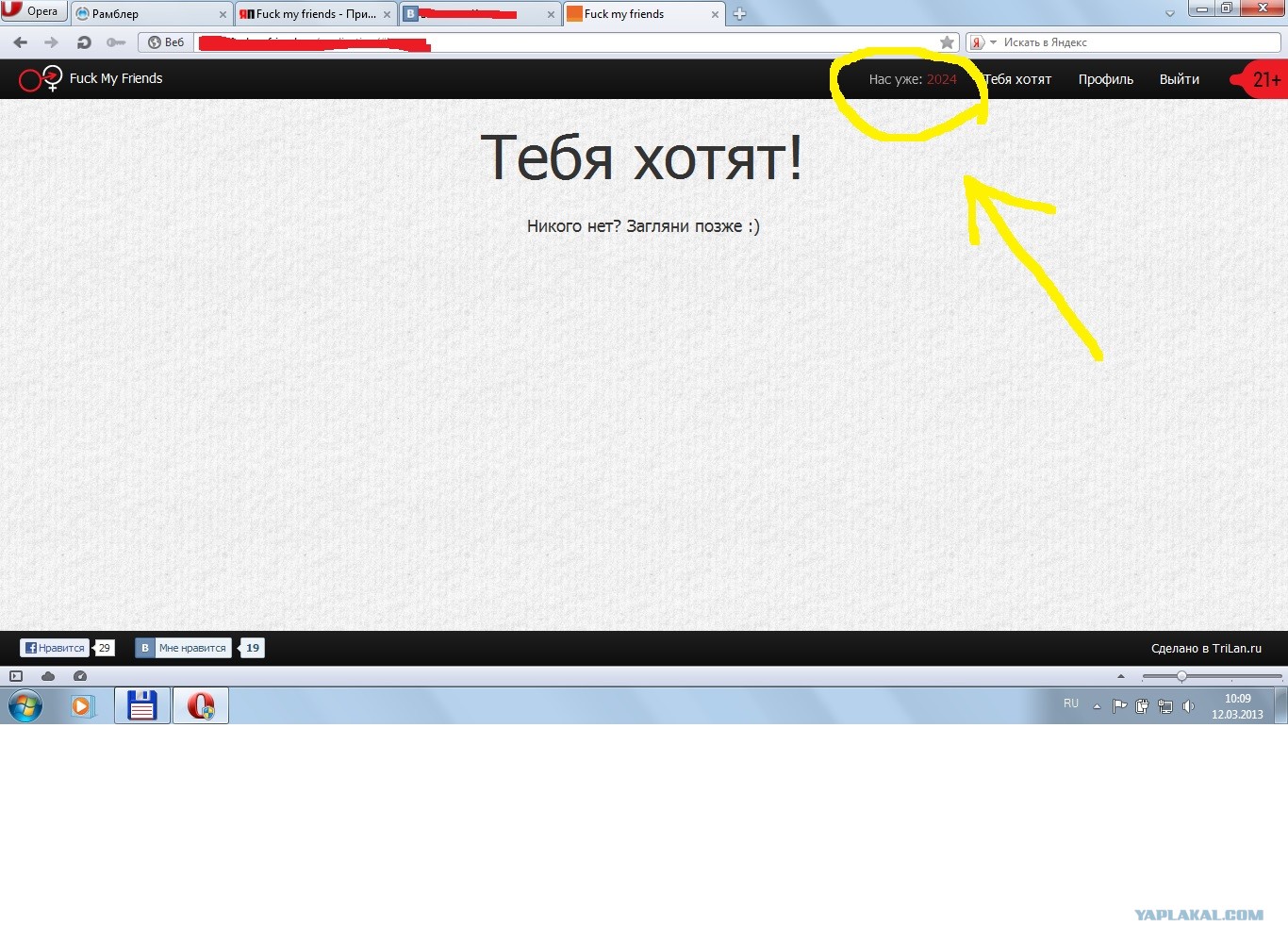Viewport: 1288px width, 943px height.
Task: Open the Opera main menu
Action: coord(33,11)
